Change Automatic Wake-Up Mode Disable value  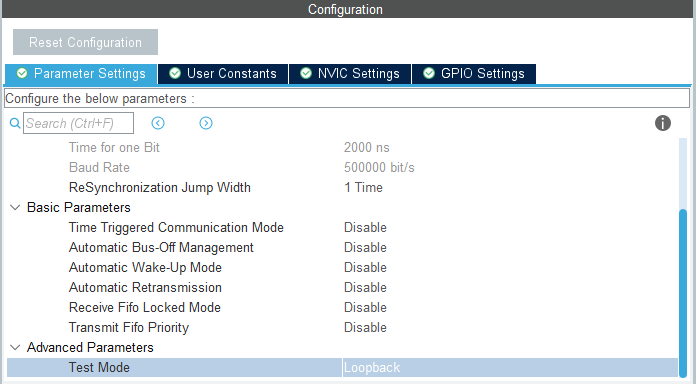click(365, 267)
